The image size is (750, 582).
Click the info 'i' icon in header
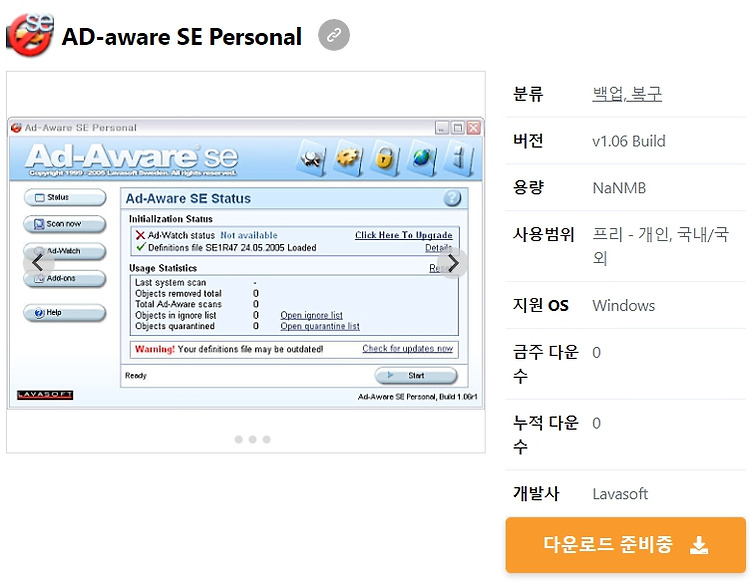tap(459, 158)
